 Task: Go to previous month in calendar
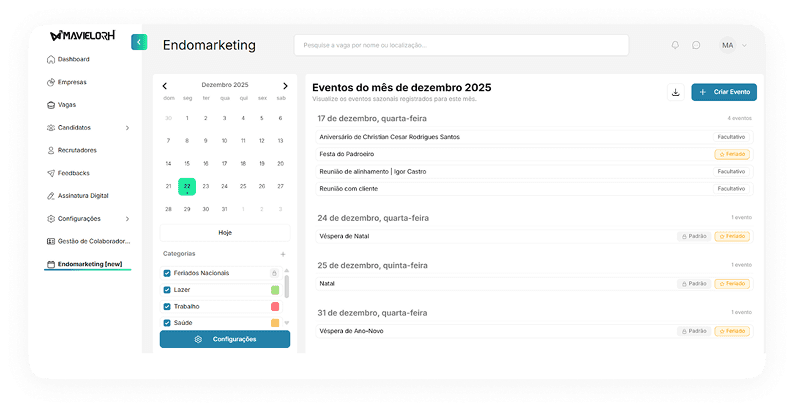pyautogui.click(x=165, y=86)
